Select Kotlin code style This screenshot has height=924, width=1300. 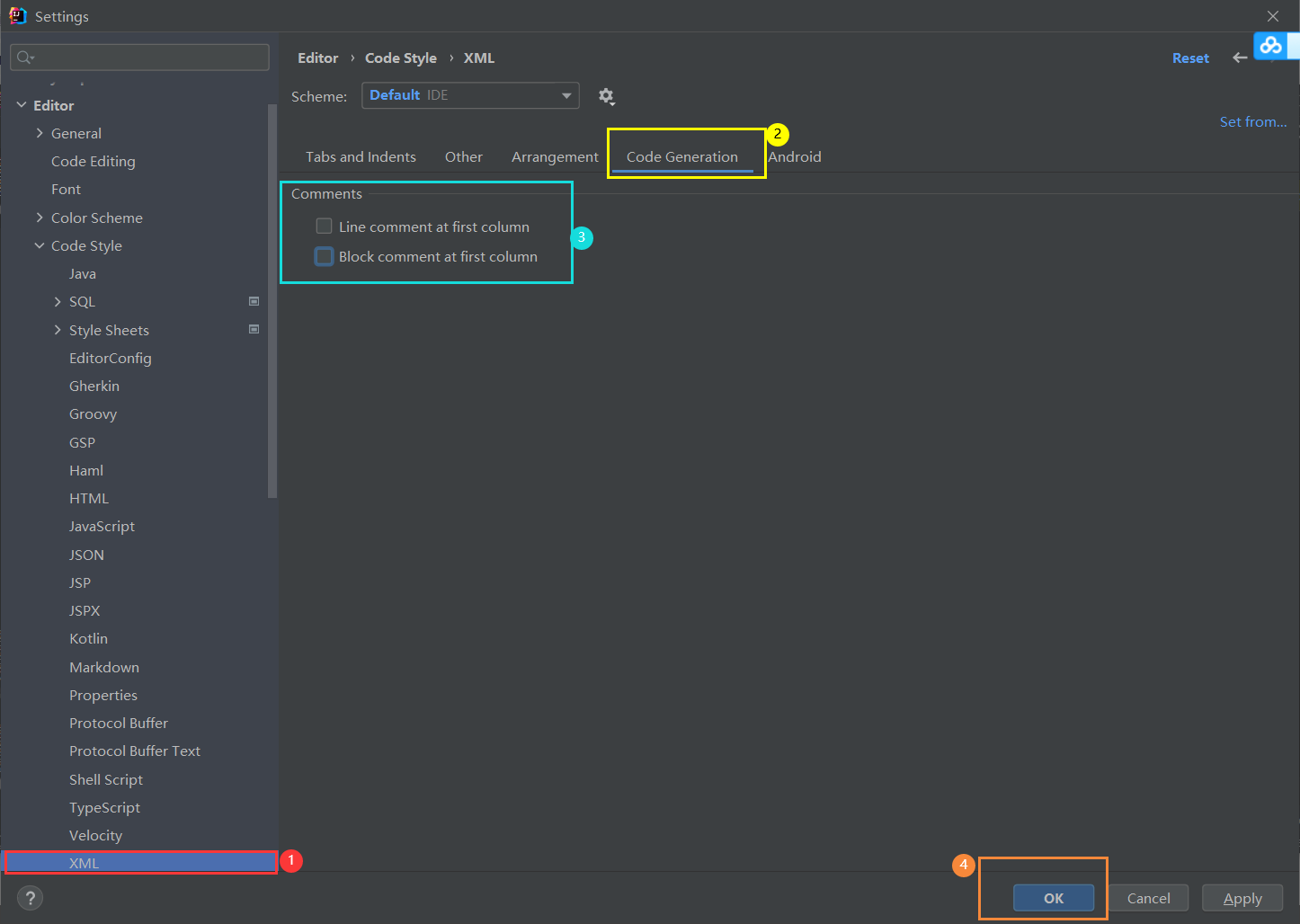89,638
